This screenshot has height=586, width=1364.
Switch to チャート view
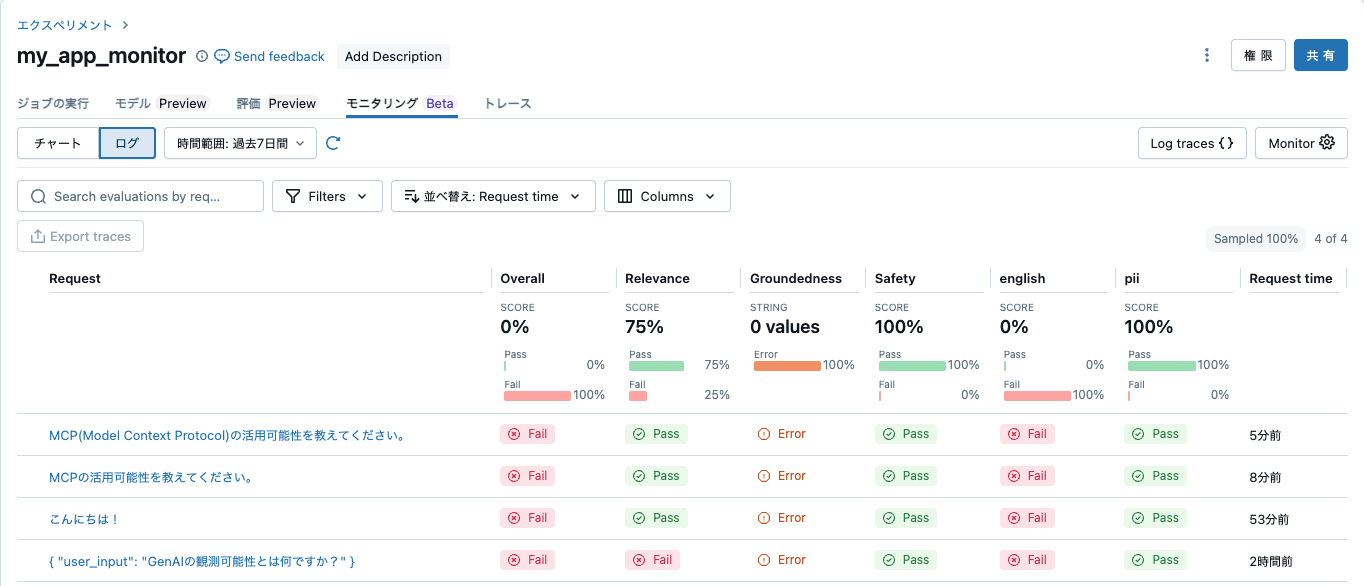click(x=58, y=143)
